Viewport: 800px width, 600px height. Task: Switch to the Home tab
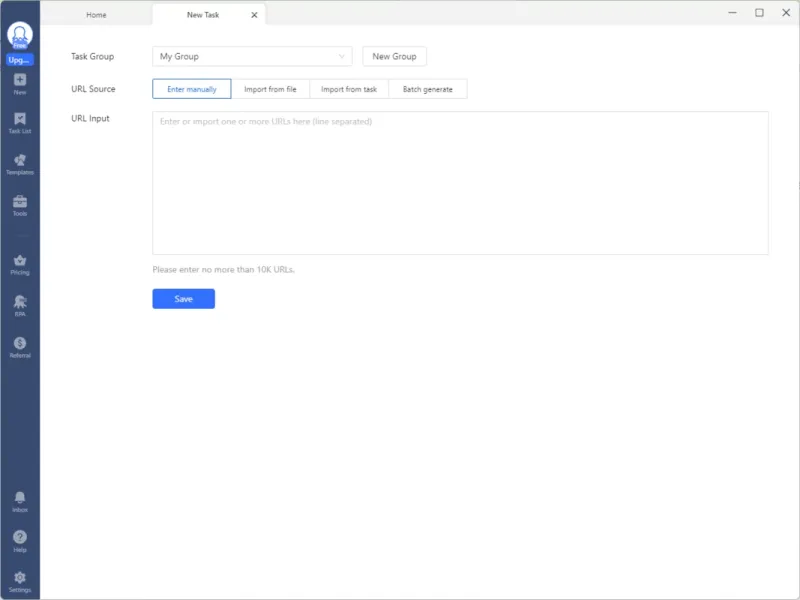(96, 15)
